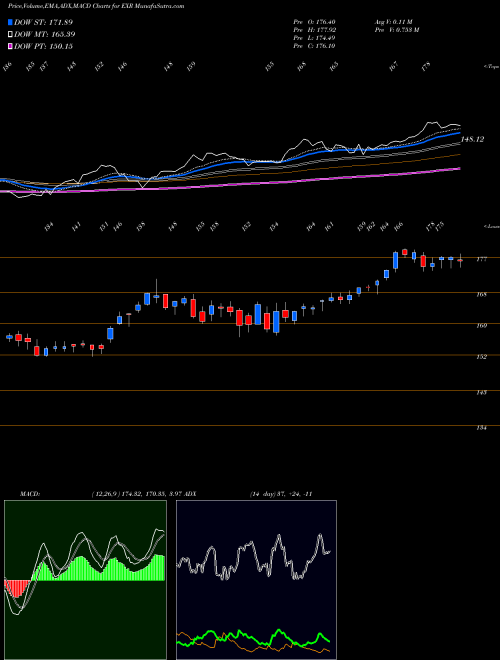500x660 pixels.
Task: Click the 'MACD:' panel heading
Action: pos(30,494)
